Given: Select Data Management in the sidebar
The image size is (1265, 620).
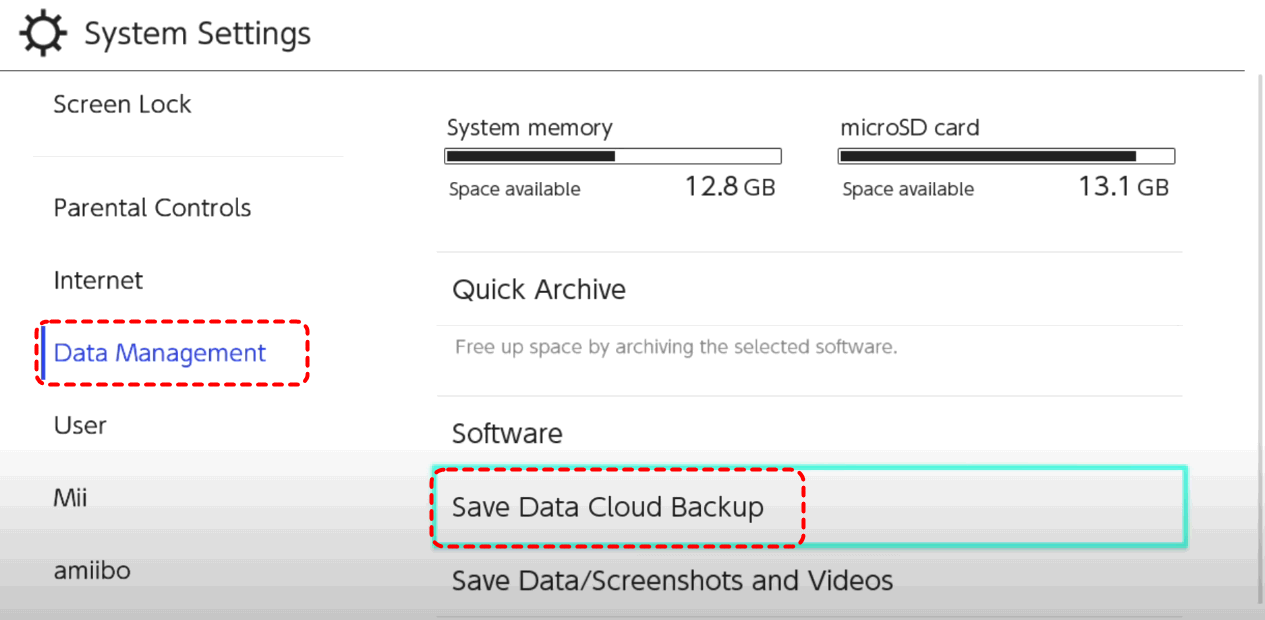Looking at the screenshot, I should (160, 353).
